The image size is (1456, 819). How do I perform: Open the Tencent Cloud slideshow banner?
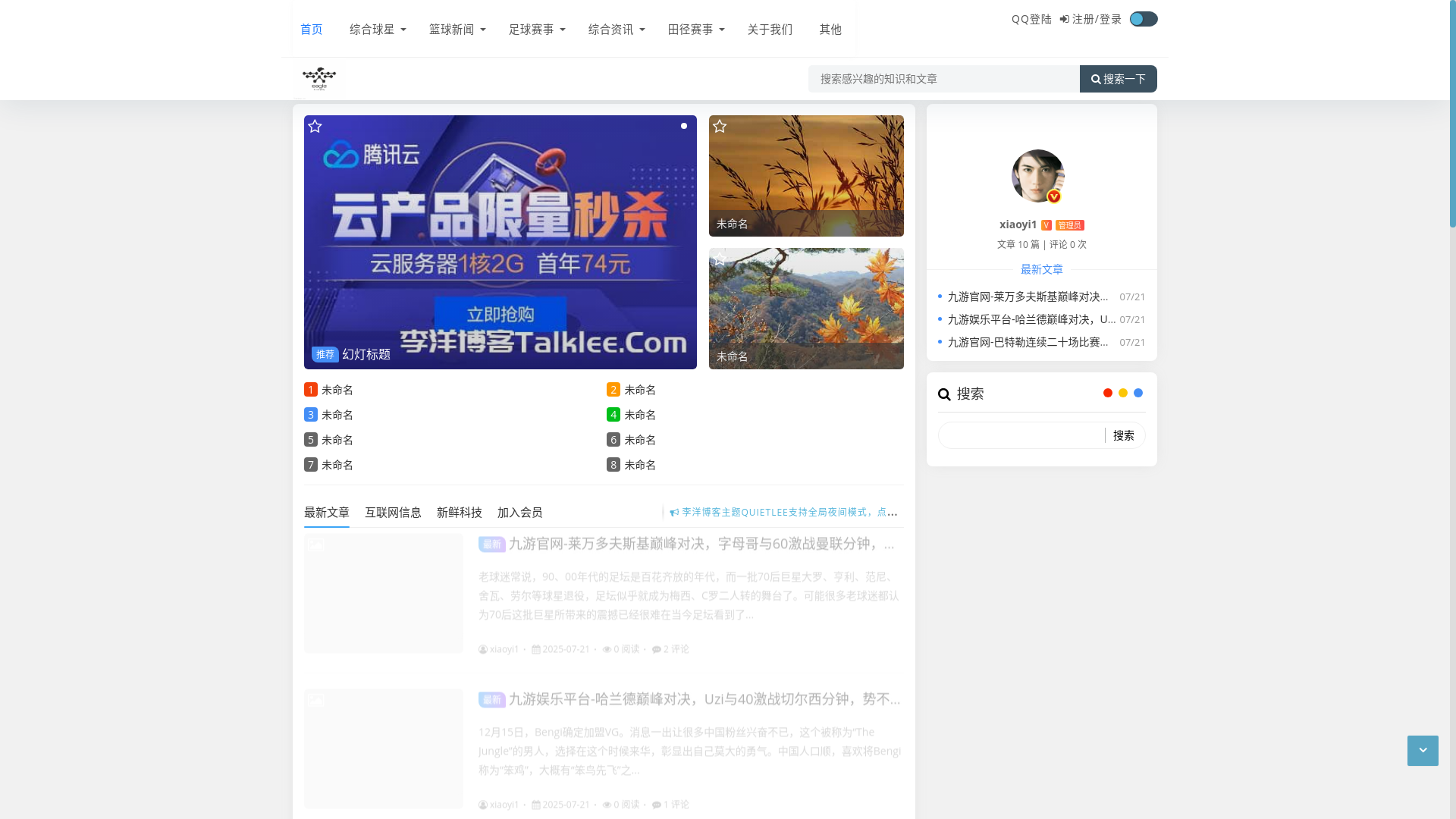500,243
